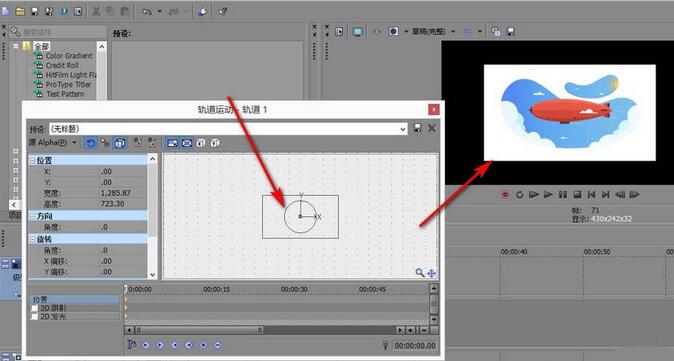This screenshot has height=361, width=674.
Task: Enable the 2D 阴影 (shadow) checkbox
Action: pos(35,308)
